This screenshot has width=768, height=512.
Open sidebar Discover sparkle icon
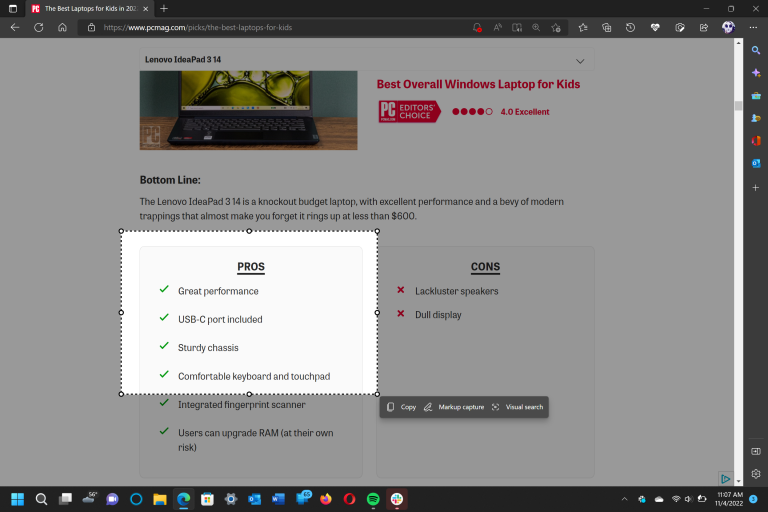[x=756, y=73]
